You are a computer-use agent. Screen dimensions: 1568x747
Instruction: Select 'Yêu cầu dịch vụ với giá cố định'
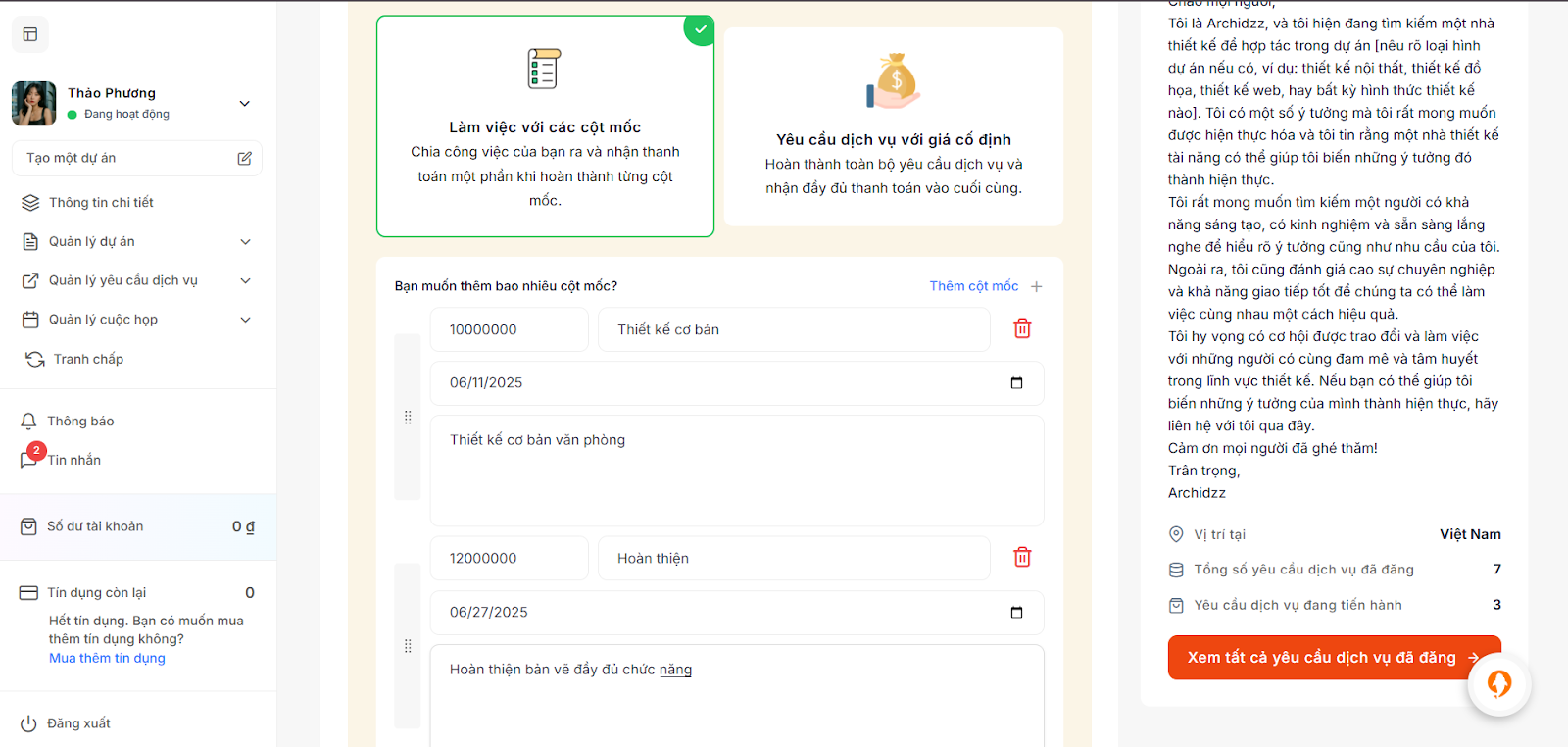[893, 139]
